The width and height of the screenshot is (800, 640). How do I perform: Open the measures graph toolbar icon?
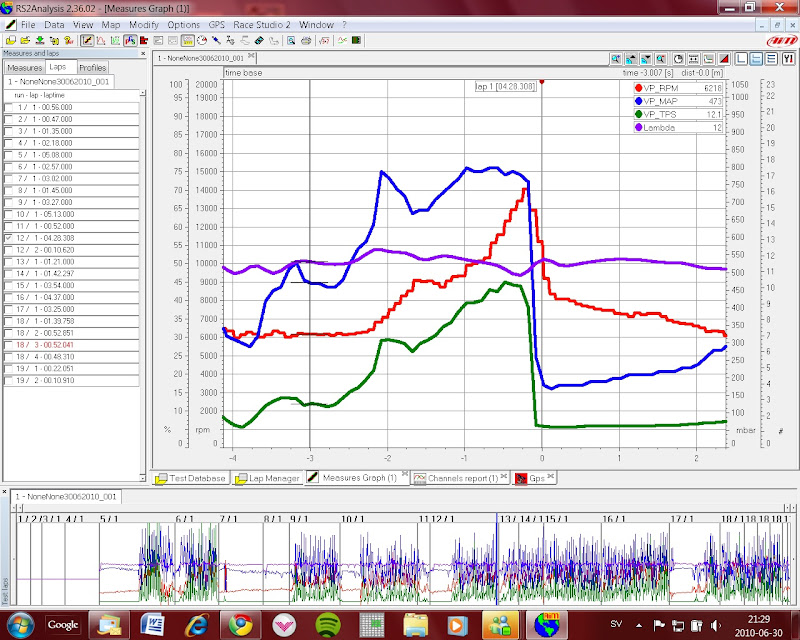[x=87, y=40]
